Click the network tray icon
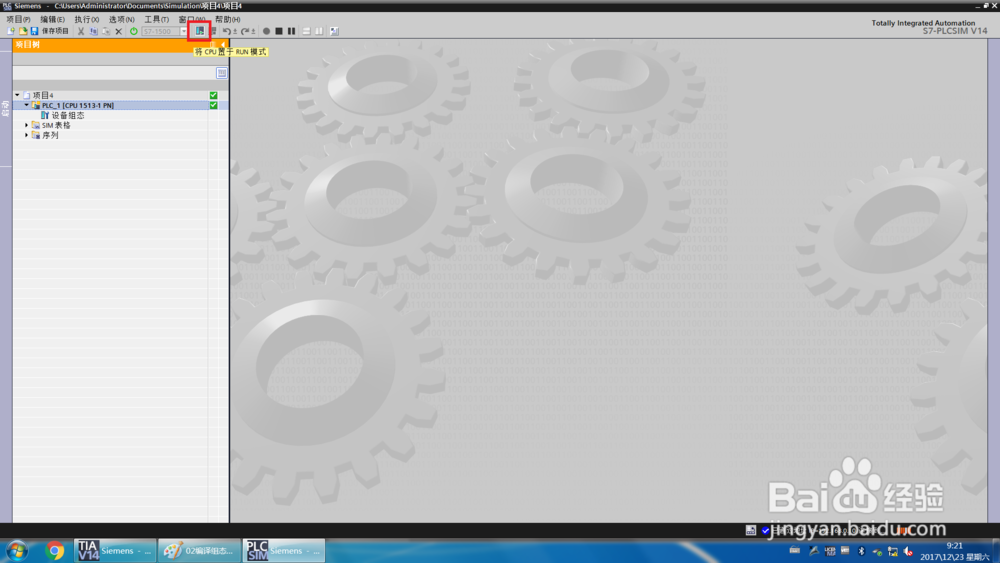 point(892,552)
